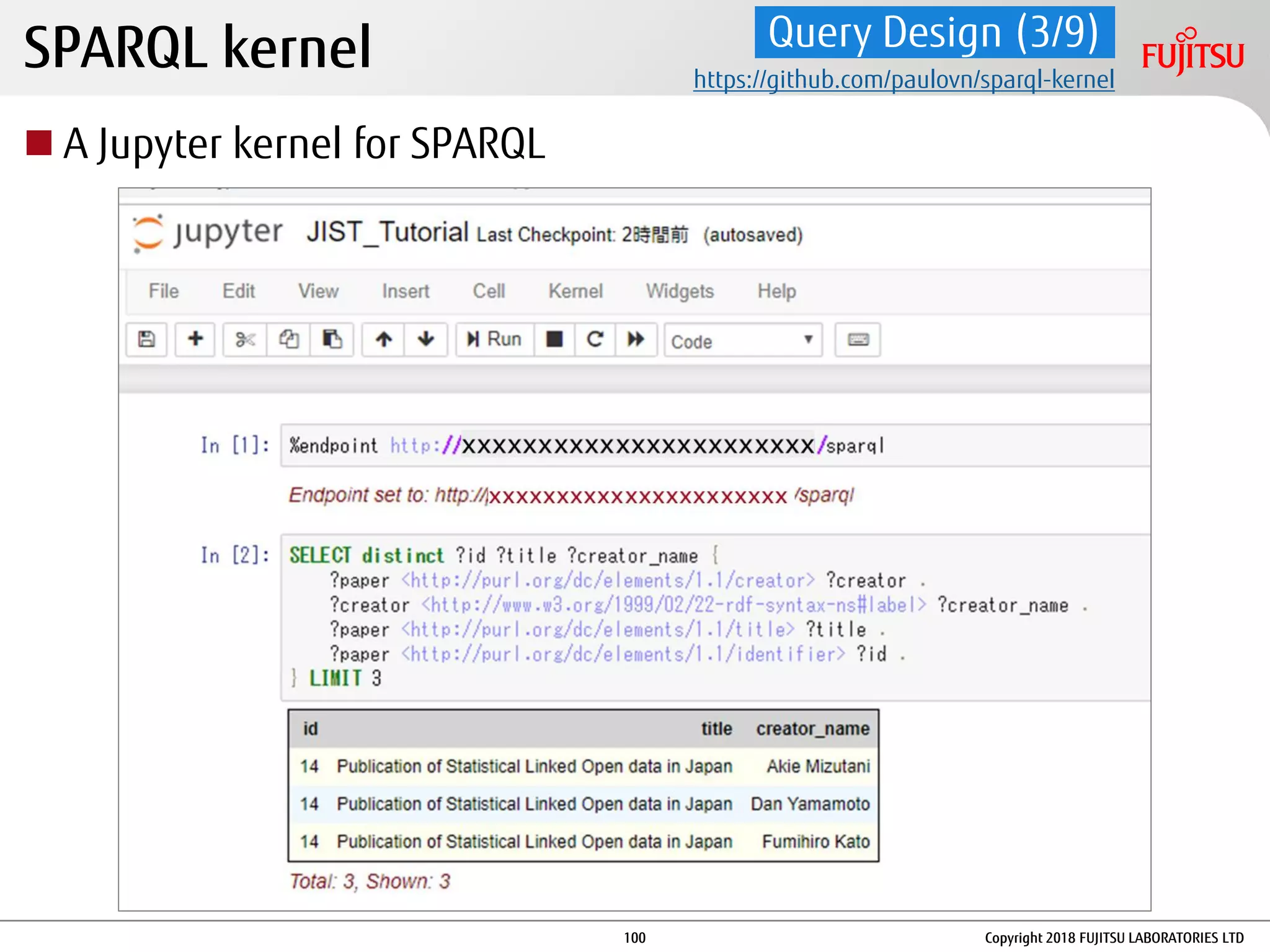Rename notebook by clicking JIST_Tutorial title
1270x952 pixels.
[x=387, y=232]
